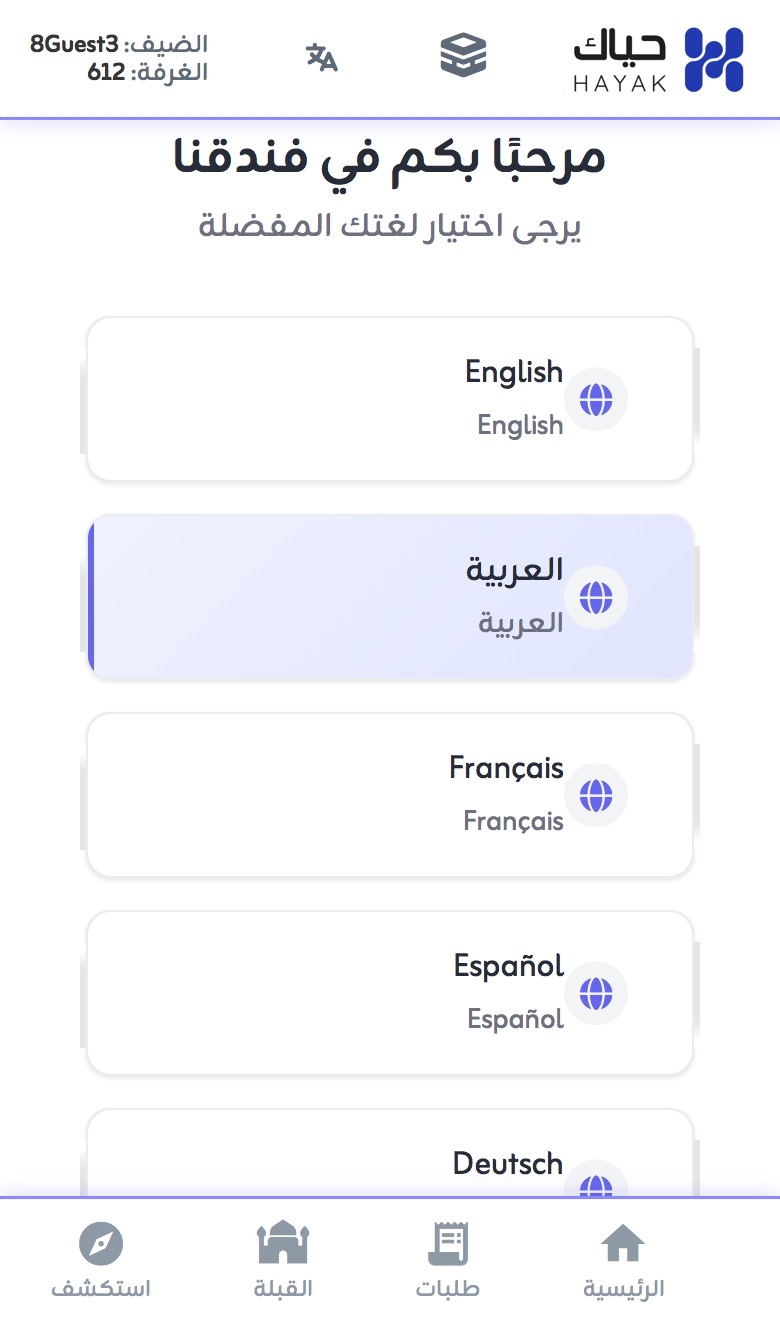Tap the mosque icon for القبلة
The height and width of the screenshot is (1326, 780).
[282, 1245]
